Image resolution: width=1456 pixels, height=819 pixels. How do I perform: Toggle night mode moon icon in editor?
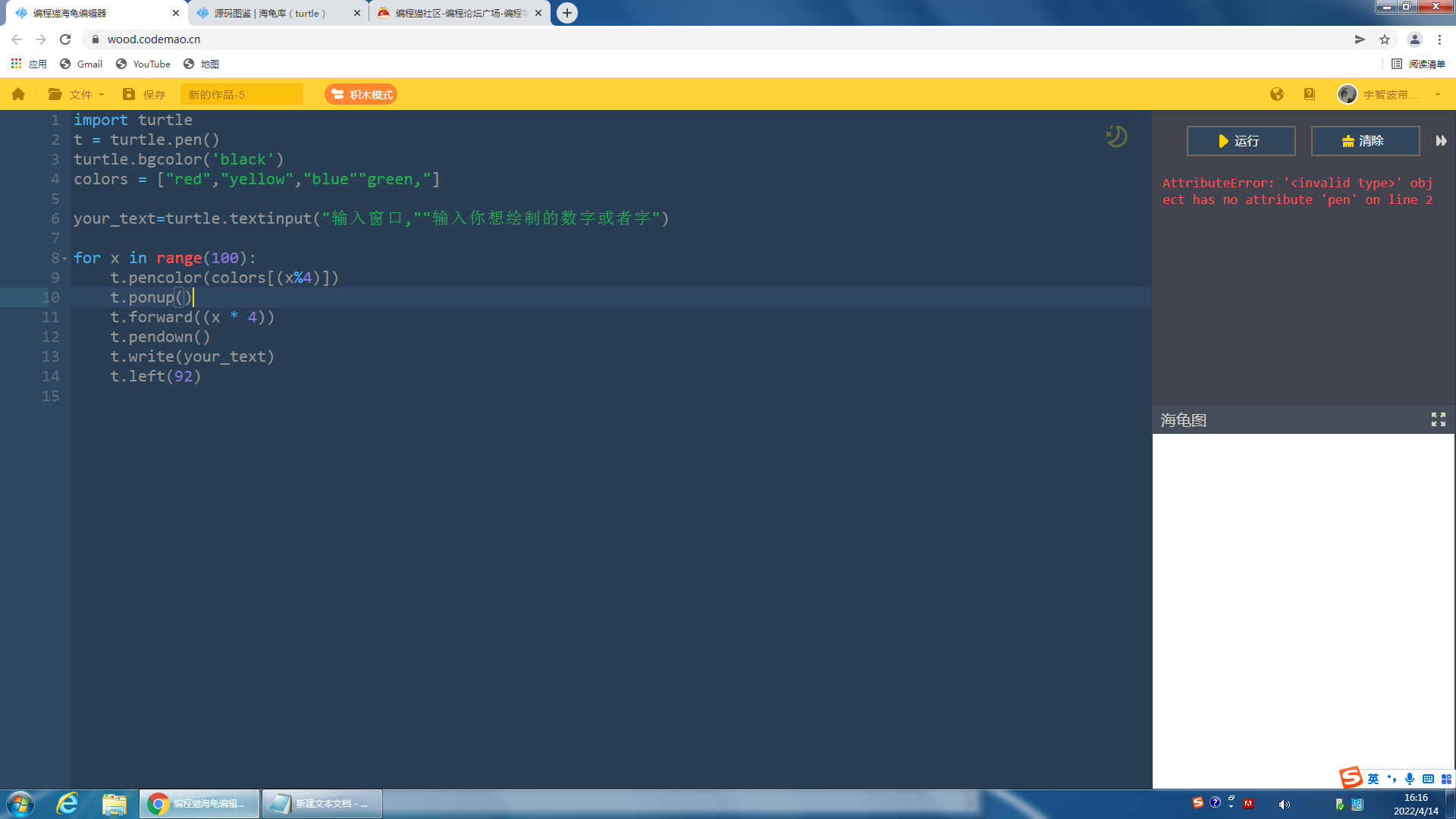pos(1116,136)
